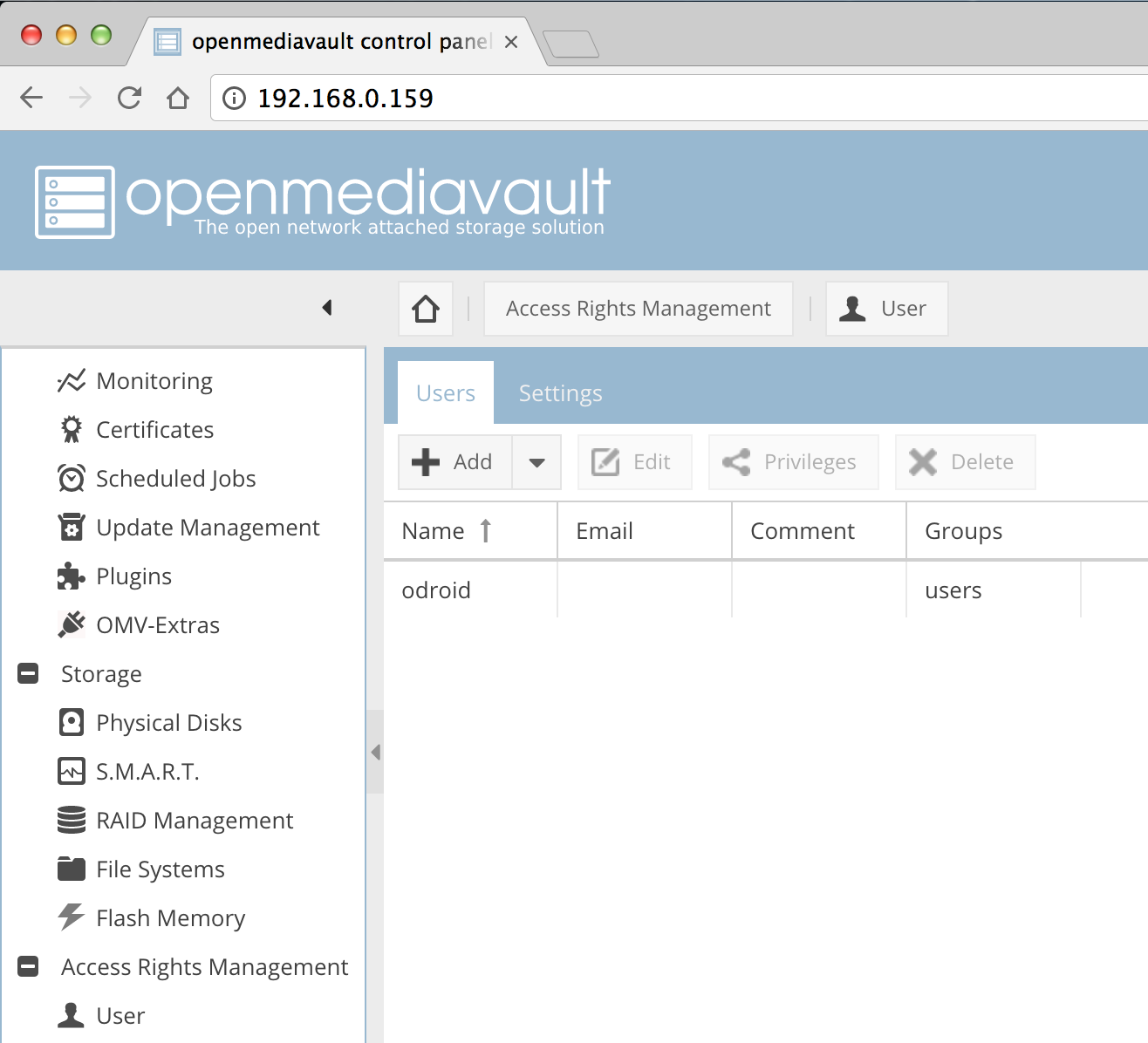Click the Physical Disks drive icon
Viewport: 1148px width, 1043px height.
click(72, 723)
